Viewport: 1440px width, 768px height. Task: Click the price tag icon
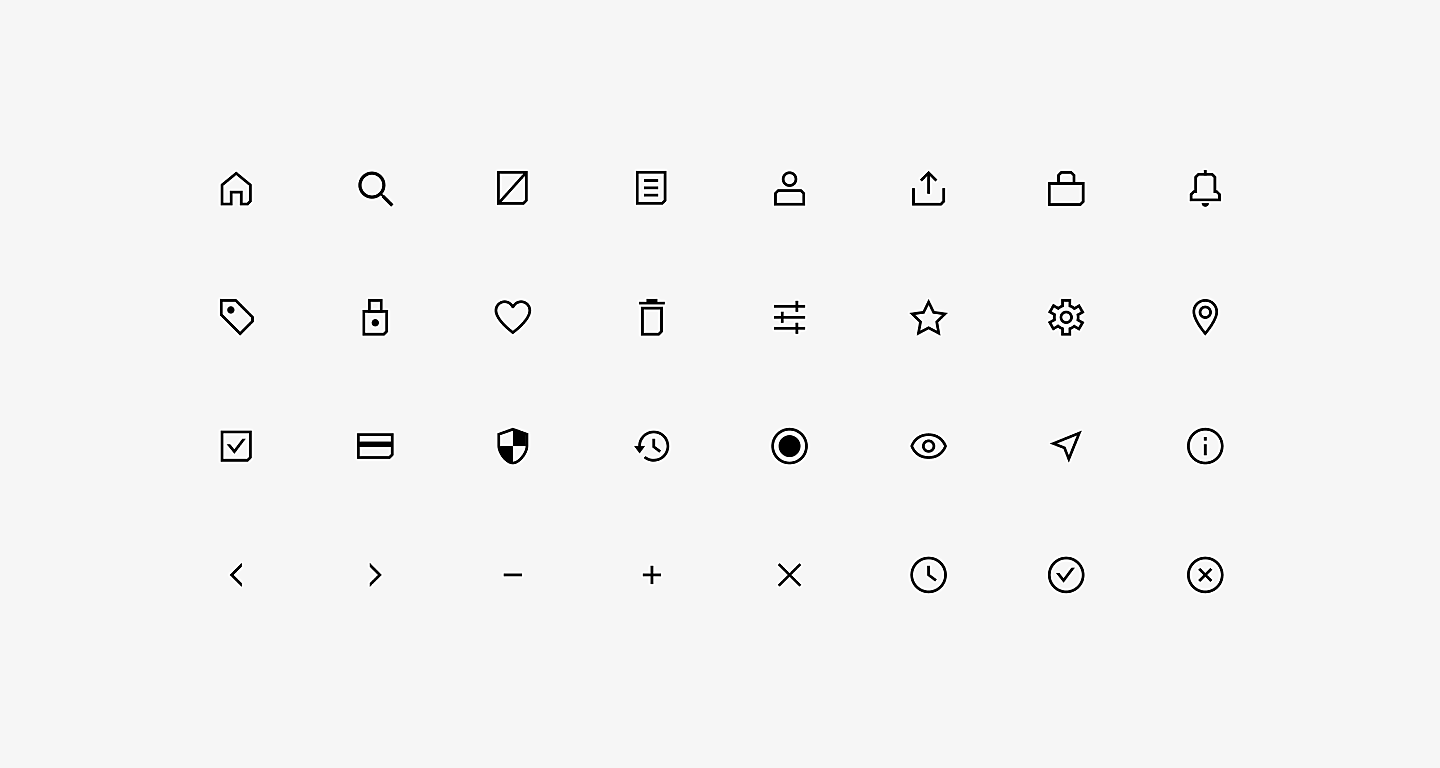tap(237, 317)
